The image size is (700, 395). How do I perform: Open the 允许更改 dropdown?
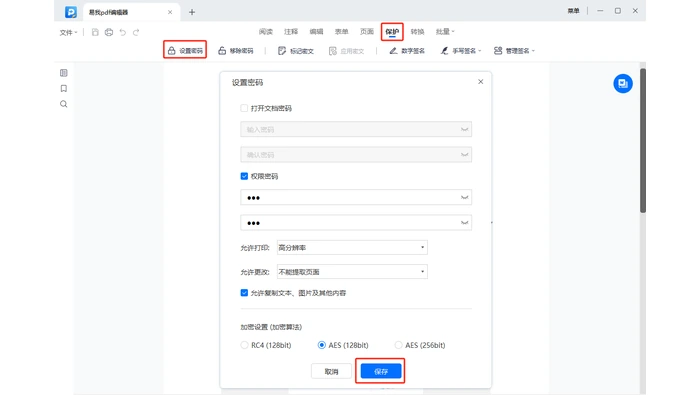click(x=352, y=271)
